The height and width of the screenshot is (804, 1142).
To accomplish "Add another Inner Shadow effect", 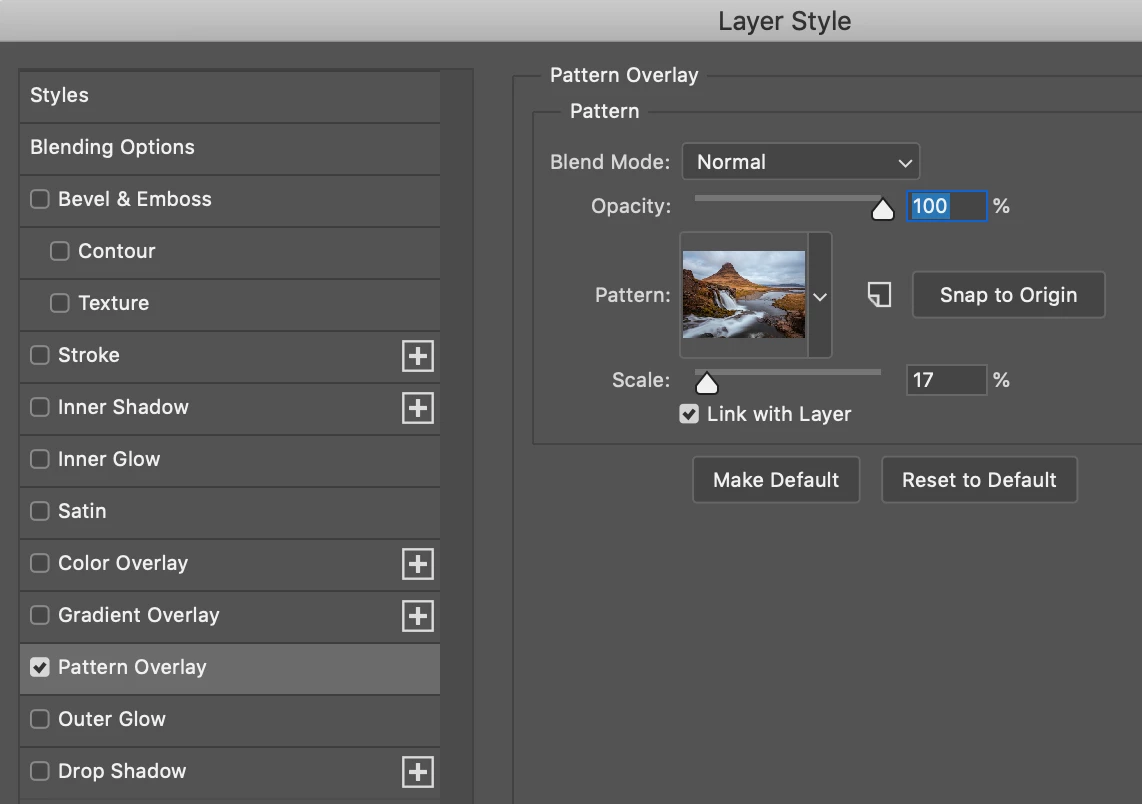I will click(x=418, y=408).
